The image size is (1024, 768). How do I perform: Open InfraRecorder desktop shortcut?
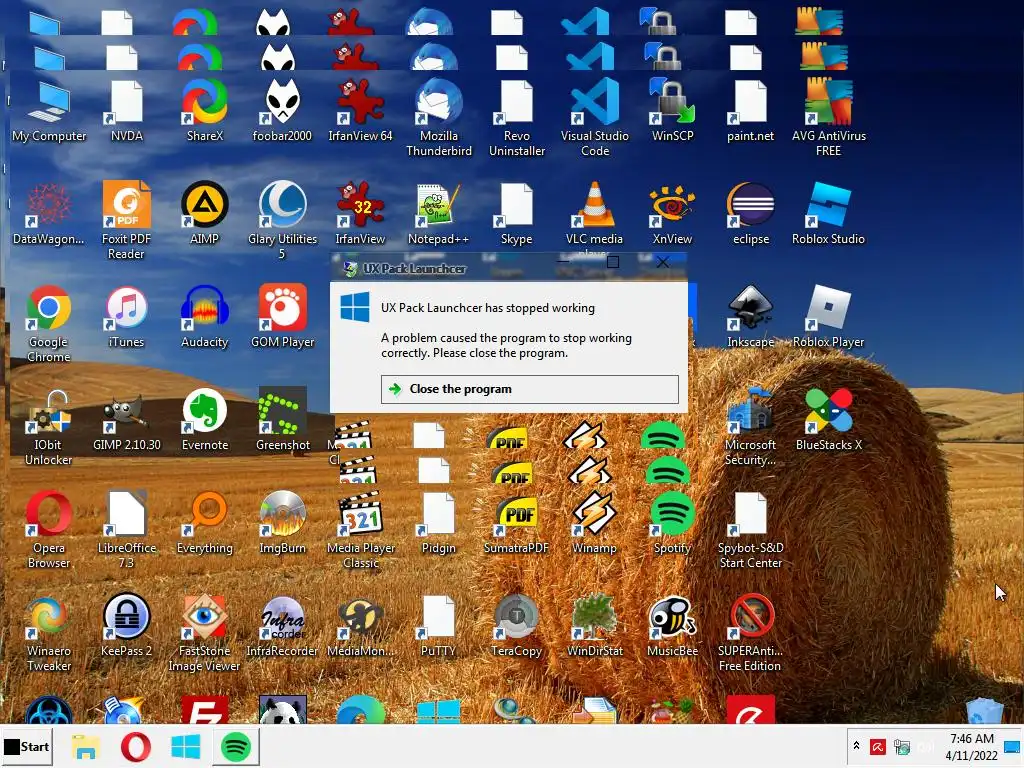[282, 628]
